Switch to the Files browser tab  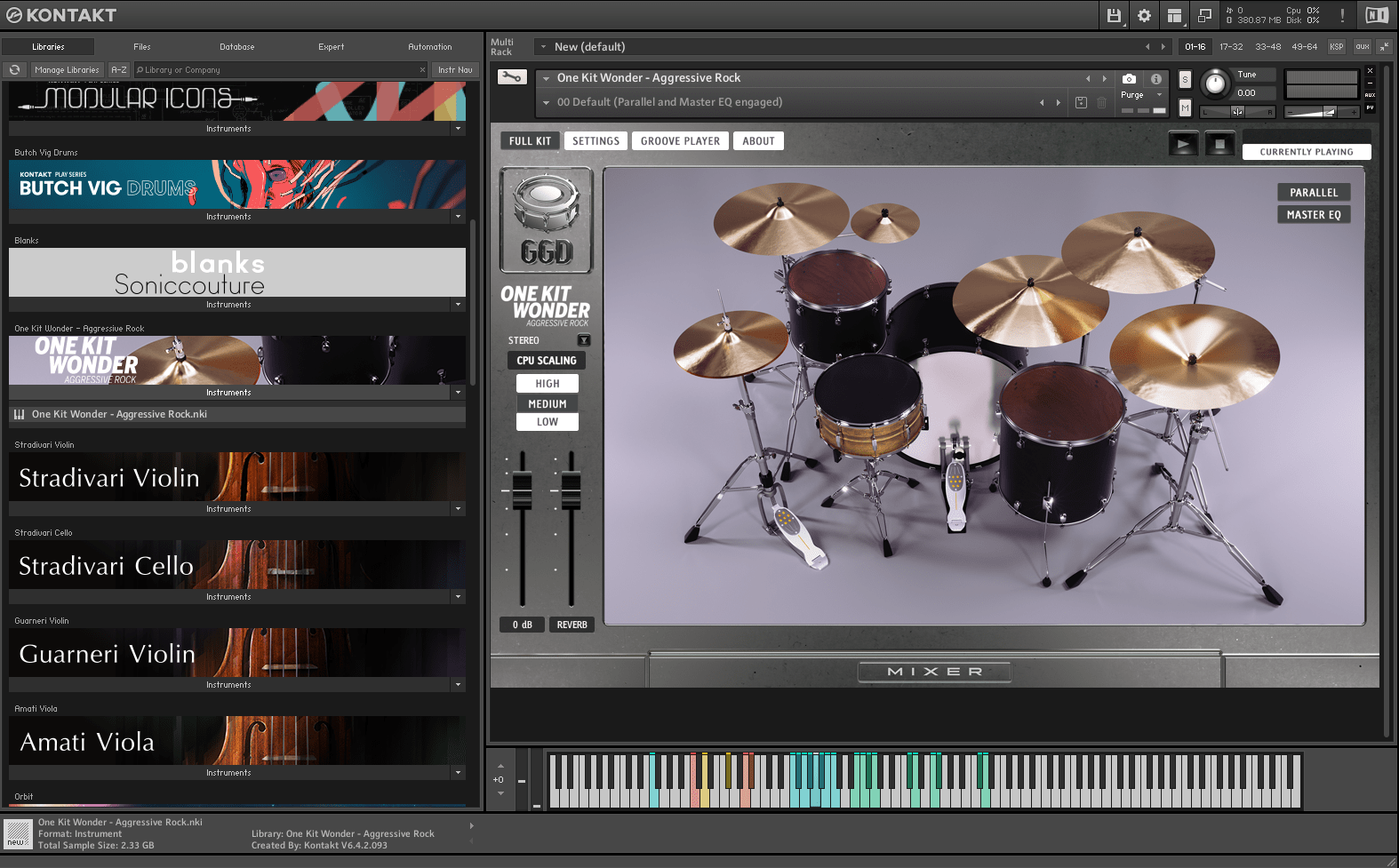click(142, 46)
